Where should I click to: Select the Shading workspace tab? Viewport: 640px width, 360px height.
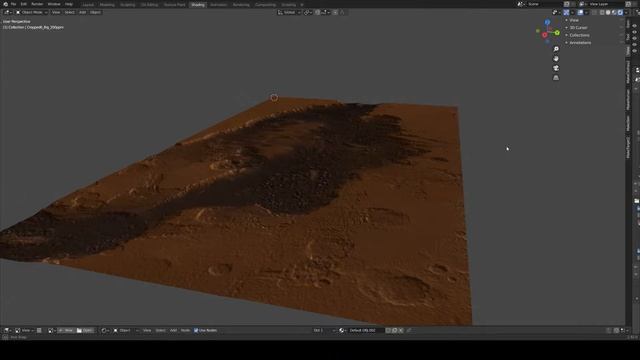coord(198,5)
